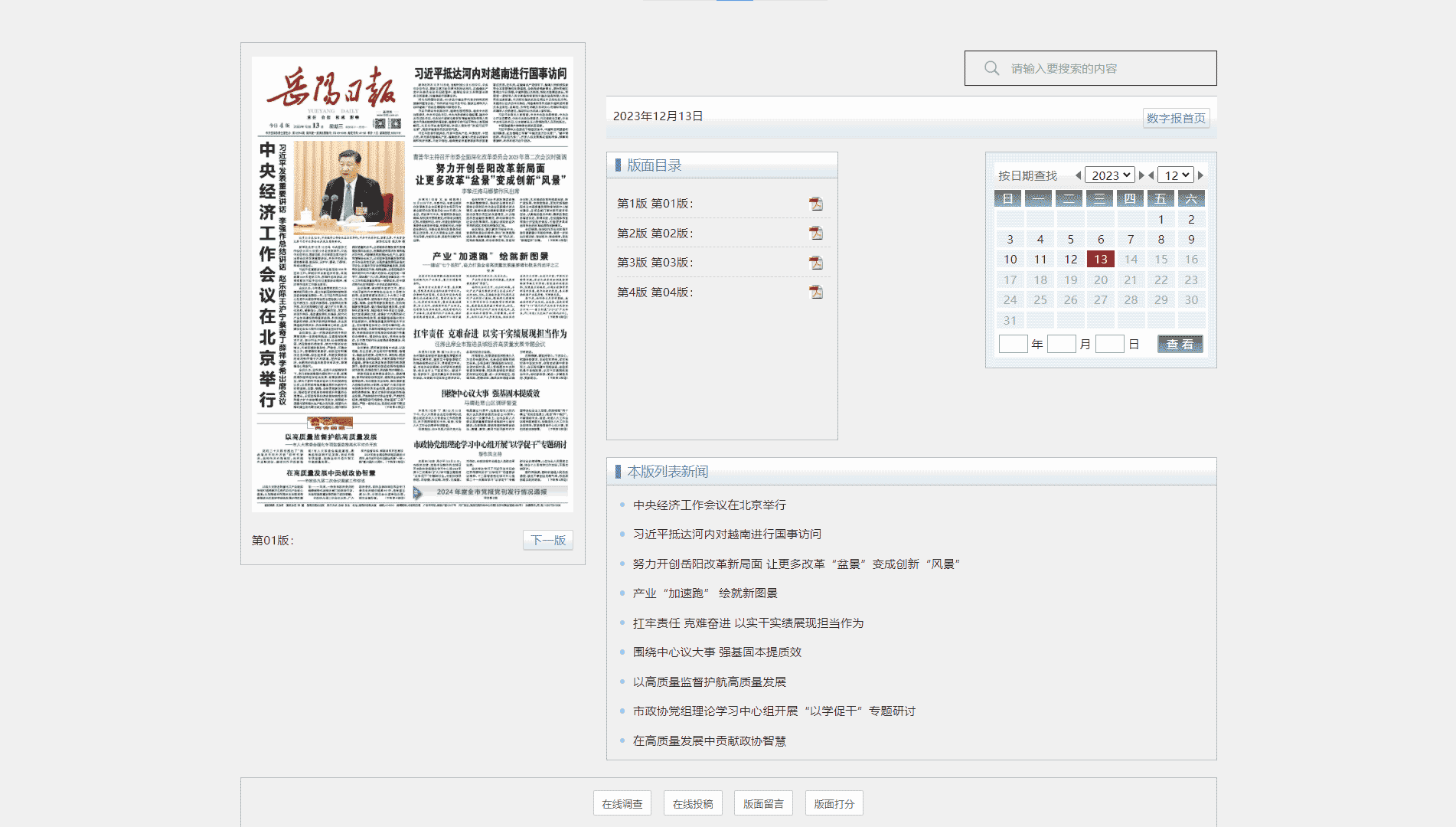Open article 在高质量发展中贡献政协智慧
The width and height of the screenshot is (1456, 827).
click(710, 740)
